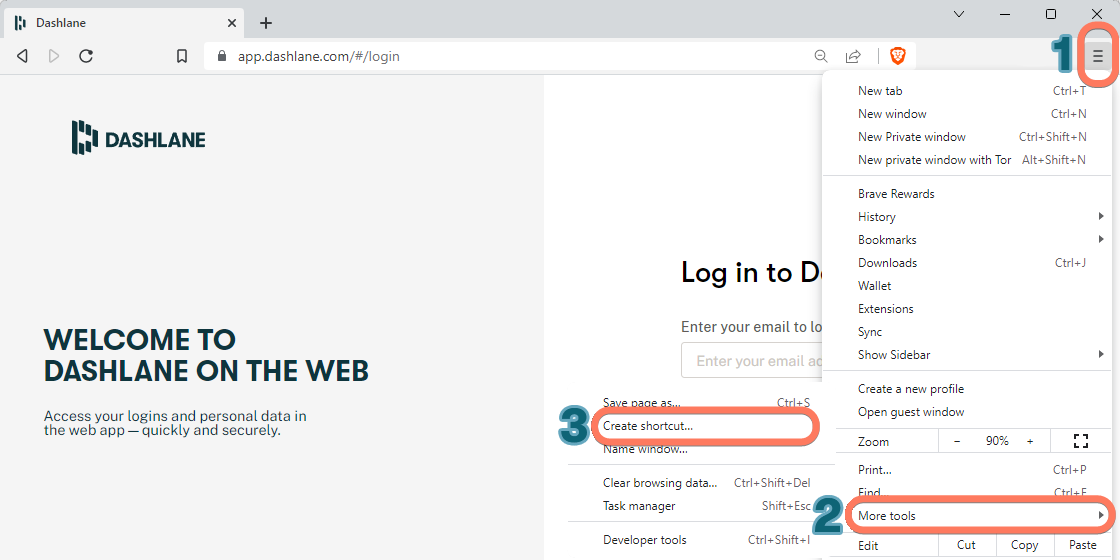The image size is (1120, 560).
Task: Toggle fullscreen icon in Zoom row
Action: (x=1081, y=441)
